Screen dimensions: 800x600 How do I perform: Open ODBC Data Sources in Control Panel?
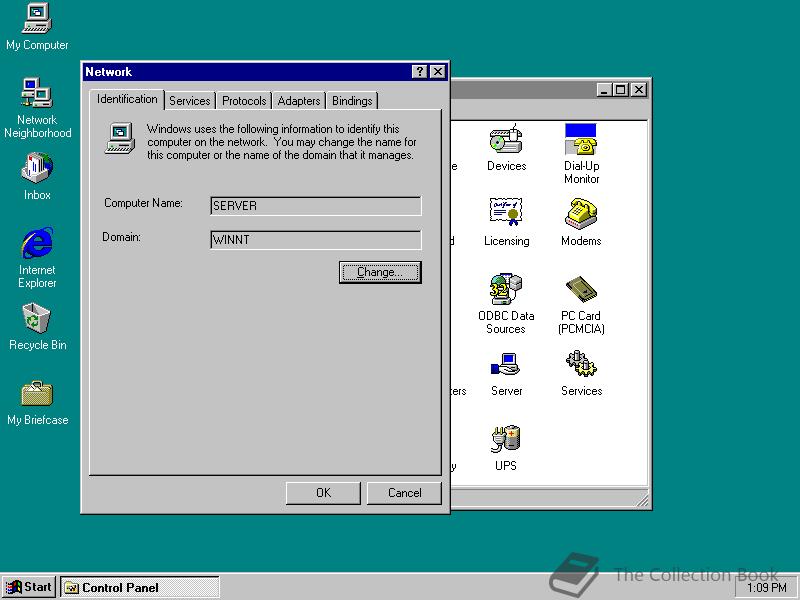(506, 304)
